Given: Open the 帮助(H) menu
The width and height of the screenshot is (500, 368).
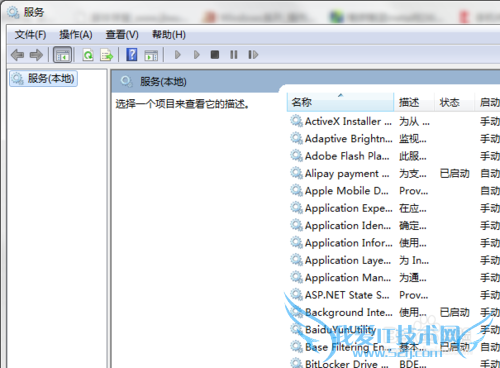Looking at the screenshot, I should click(169, 34).
